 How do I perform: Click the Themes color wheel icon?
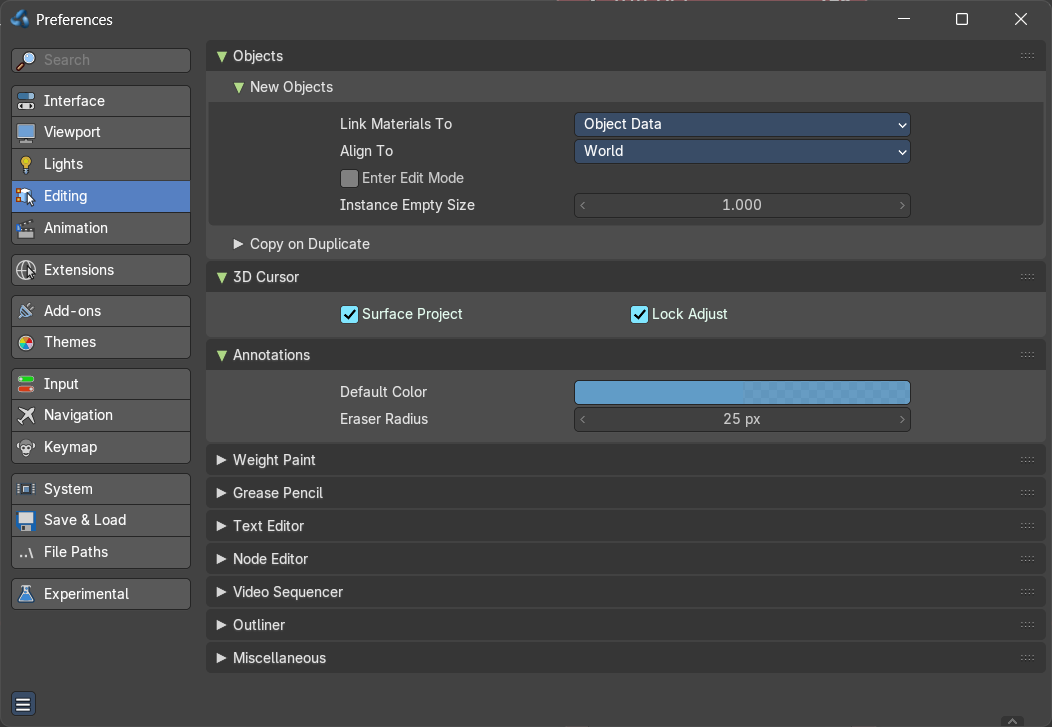[26, 343]
